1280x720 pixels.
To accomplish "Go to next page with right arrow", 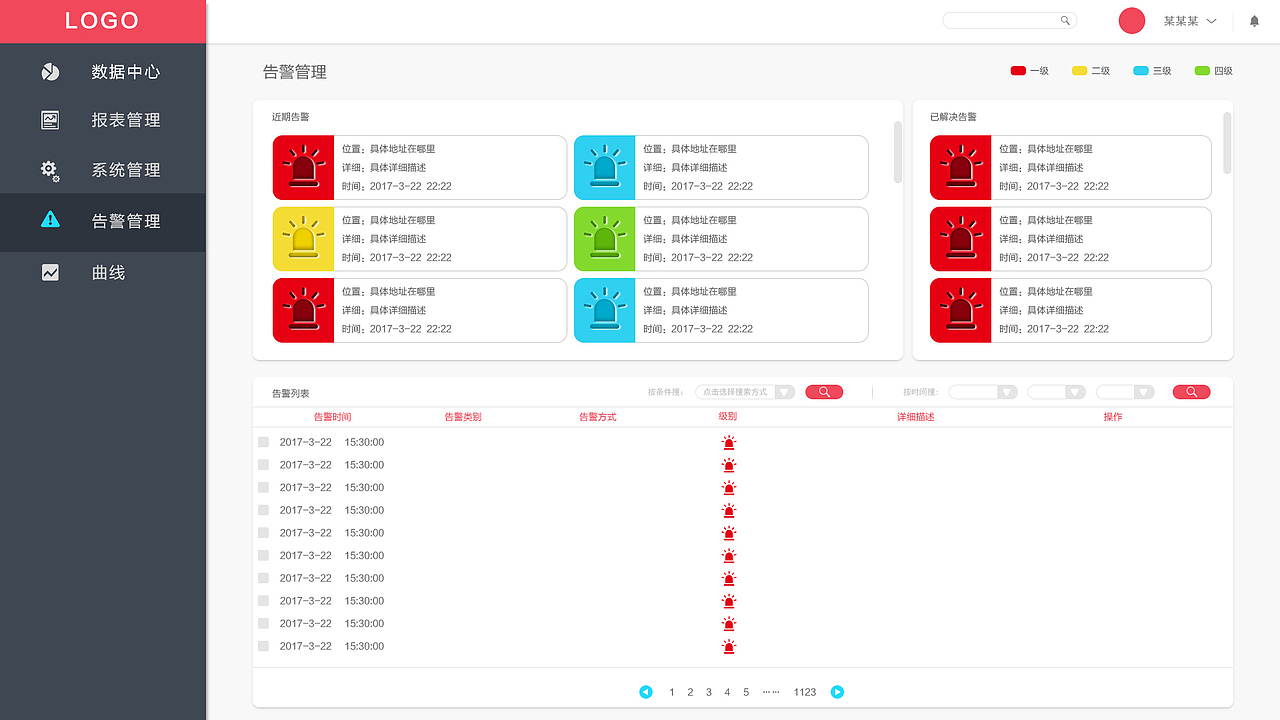I will 838,692.
